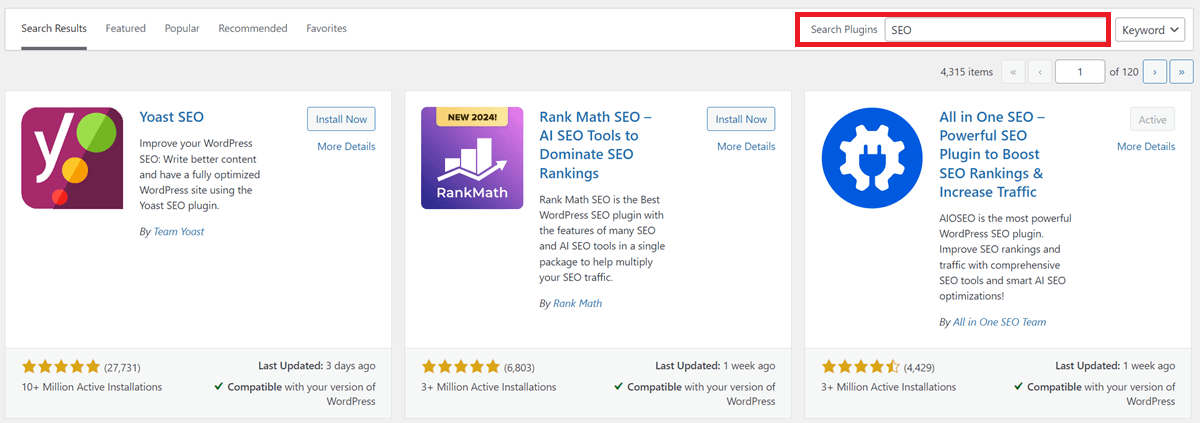Open Team Yoast author link
1200x423 pixels.
[179, 232]
